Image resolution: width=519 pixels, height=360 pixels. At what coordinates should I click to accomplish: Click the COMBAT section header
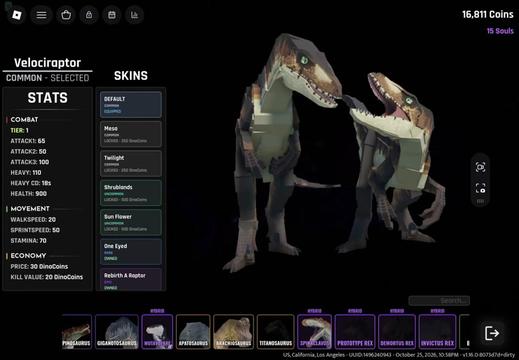coord(24,120)
